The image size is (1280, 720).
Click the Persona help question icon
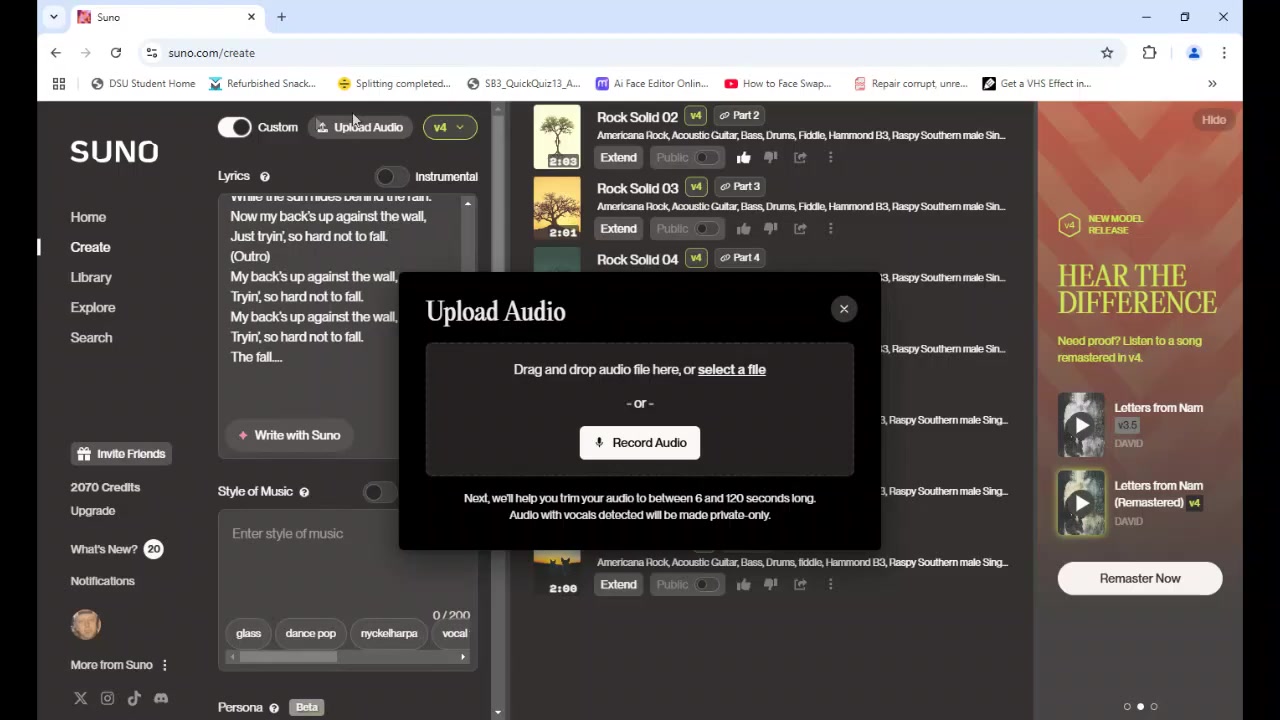click(274, 708)
